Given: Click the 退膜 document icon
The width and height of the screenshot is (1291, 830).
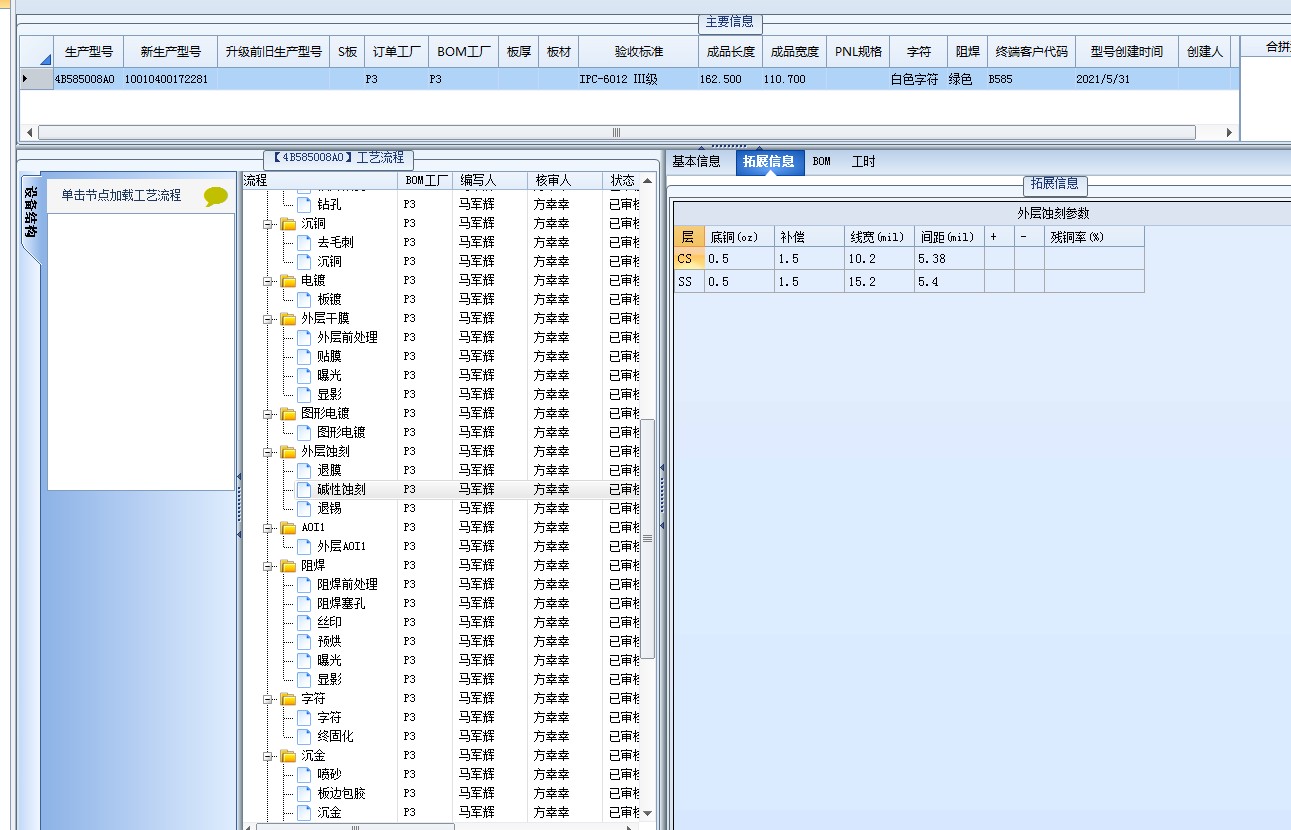Looking at the screenshot, I should point(304,470).
